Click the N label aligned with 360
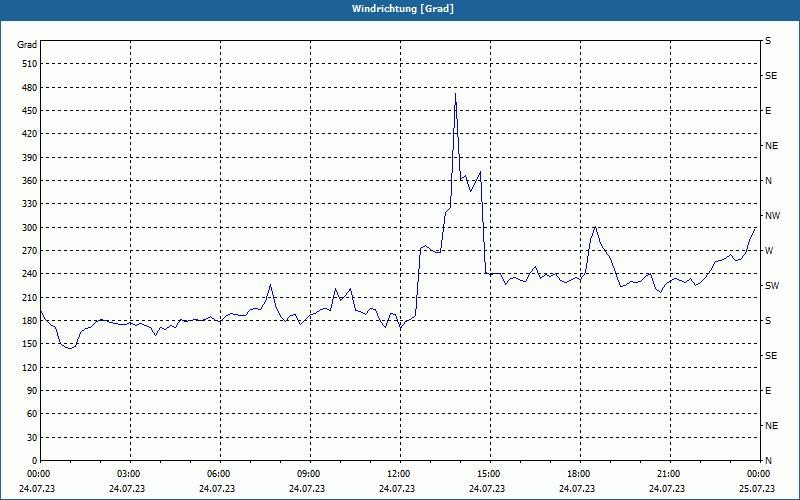800x500 pixels. click(x=768, y=181)
